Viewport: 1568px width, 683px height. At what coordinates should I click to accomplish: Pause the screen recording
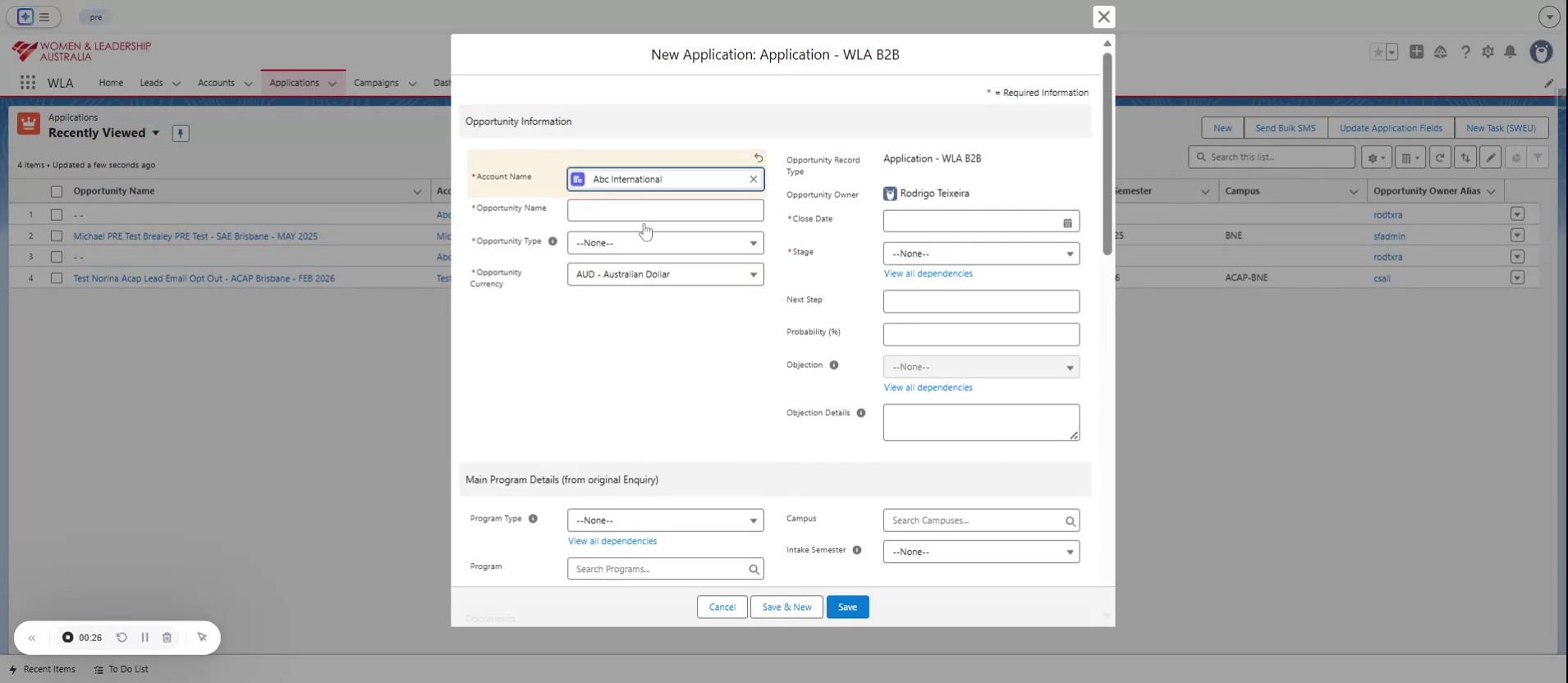tap(144, 638)
